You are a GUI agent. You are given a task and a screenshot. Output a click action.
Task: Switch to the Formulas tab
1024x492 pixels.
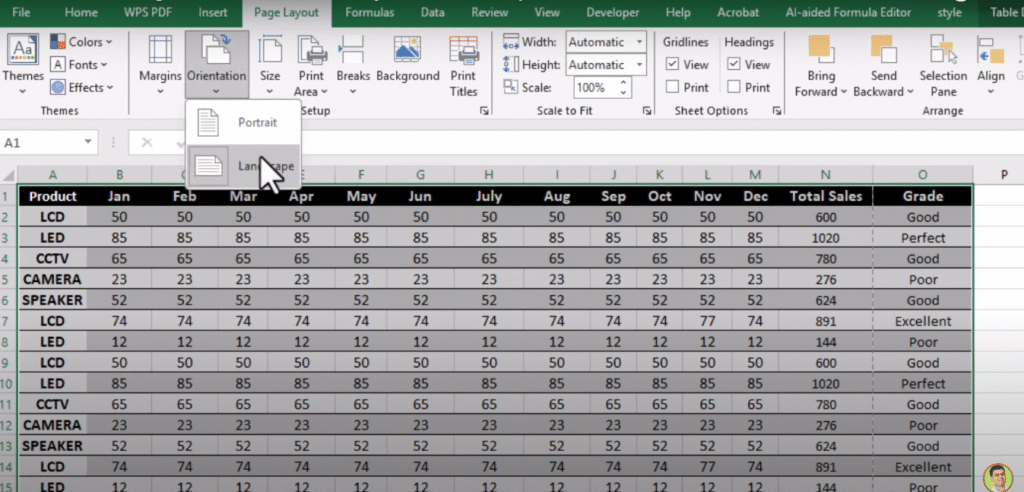[372, 12]
